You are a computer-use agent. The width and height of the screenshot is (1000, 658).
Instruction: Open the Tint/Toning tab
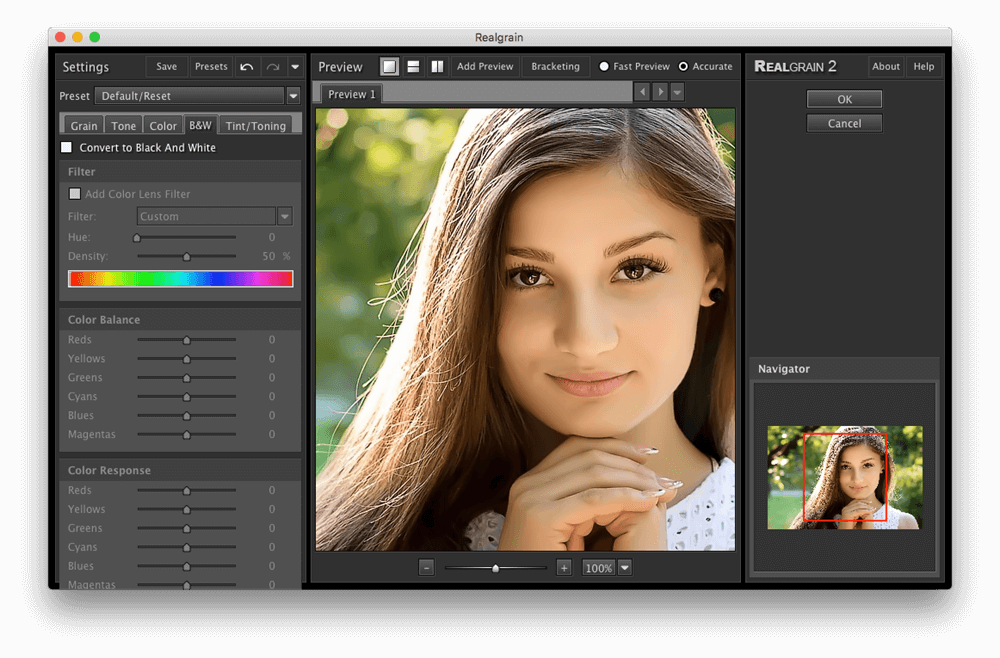pyautogui.click(x=255, y=126)
